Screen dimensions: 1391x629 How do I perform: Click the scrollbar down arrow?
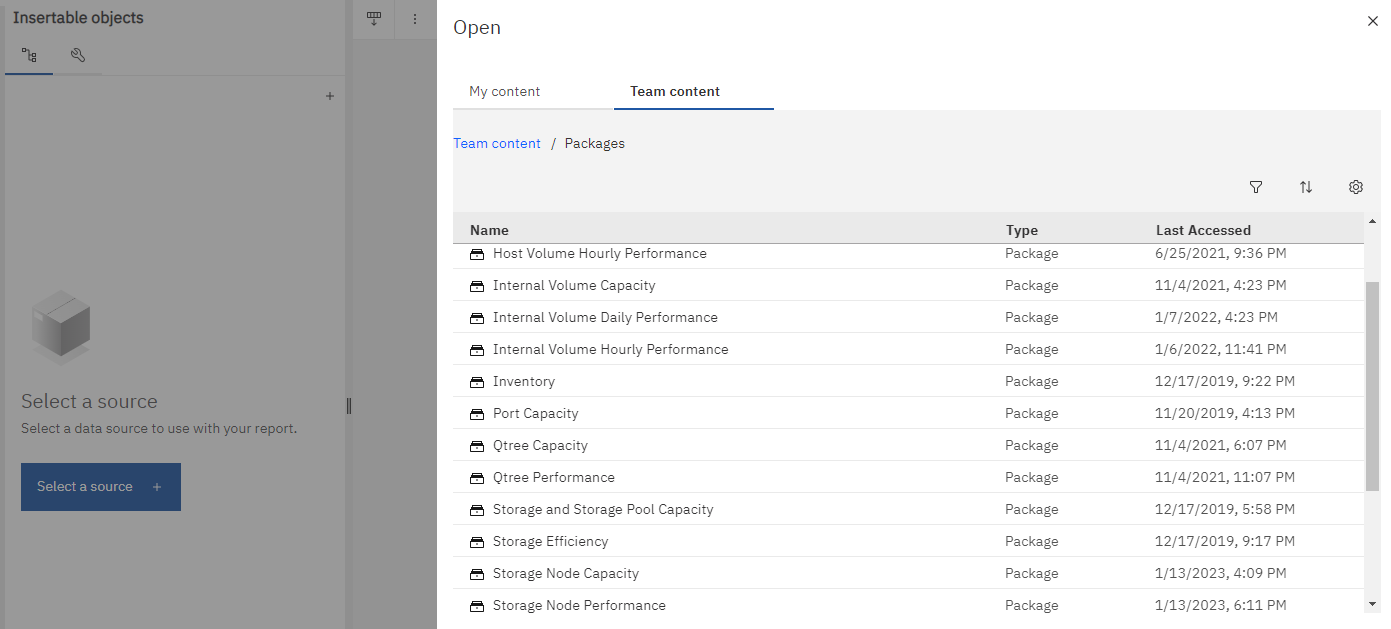tap(1372, 603)
